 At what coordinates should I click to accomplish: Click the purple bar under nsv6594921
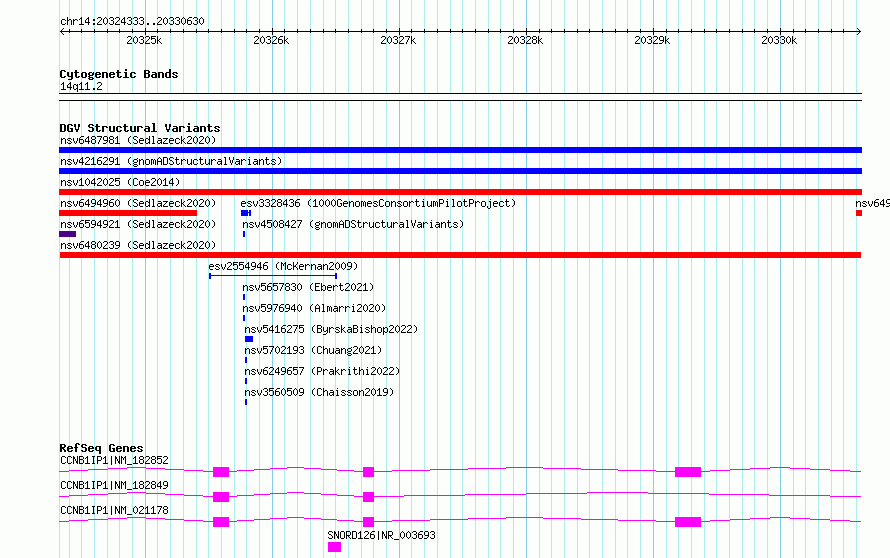tap(68, 234)
